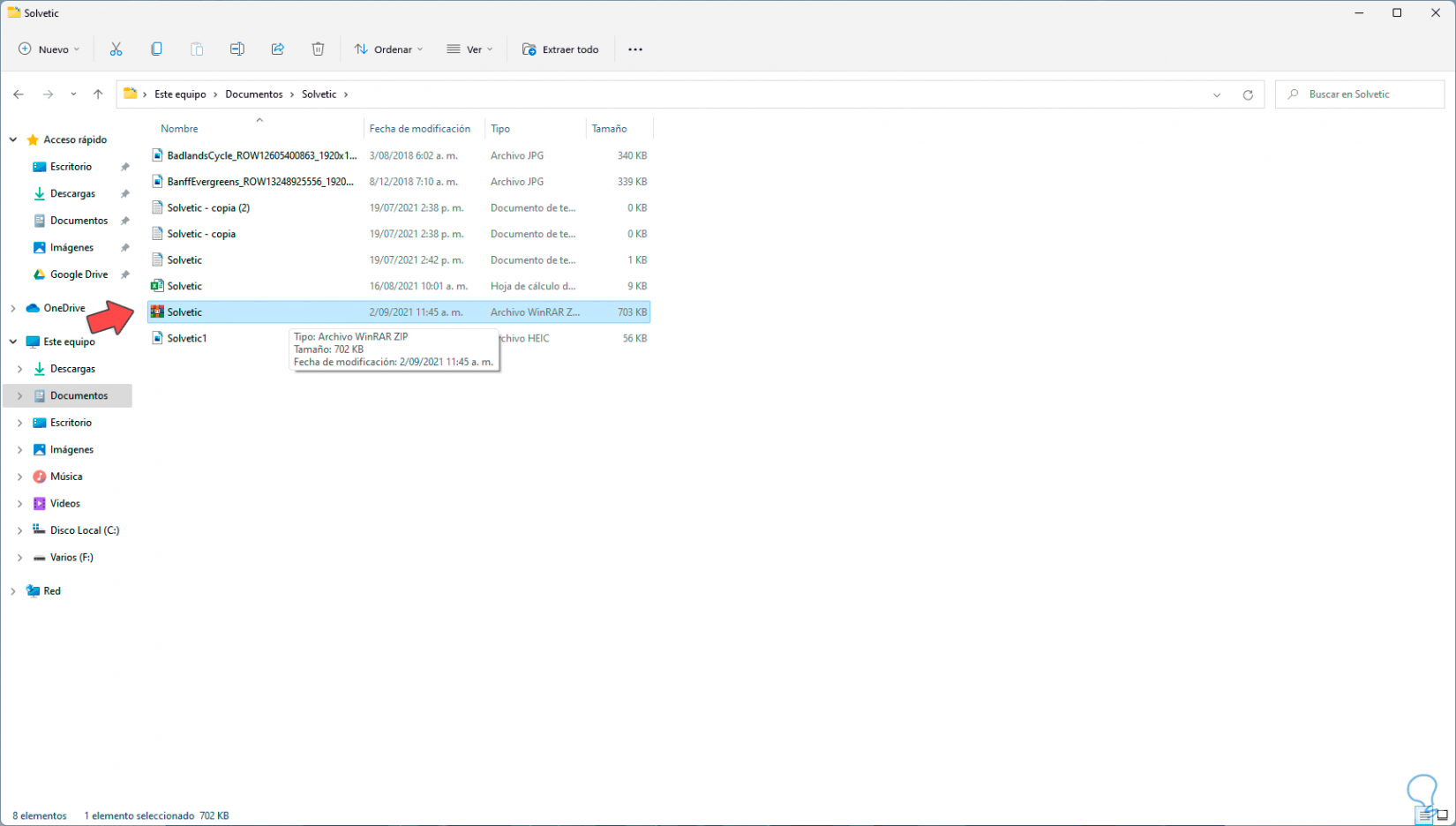Viewport: 1456px width, 826px height.
Task: Click the Excel icon of Solvetic spreadsheet
Action: (157, 286)
